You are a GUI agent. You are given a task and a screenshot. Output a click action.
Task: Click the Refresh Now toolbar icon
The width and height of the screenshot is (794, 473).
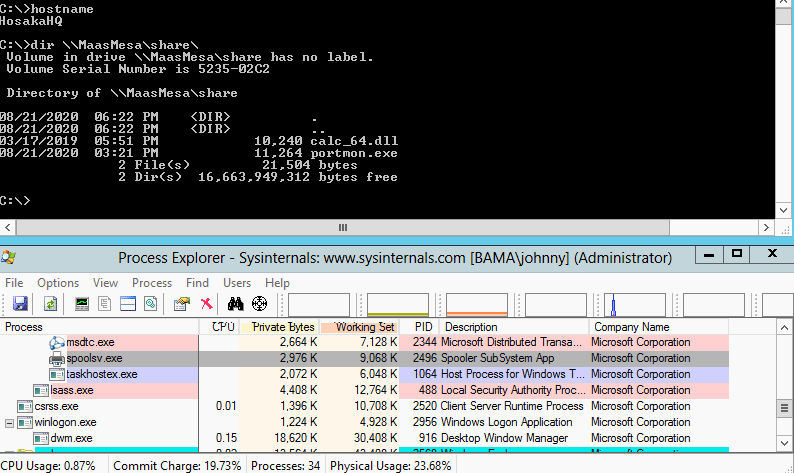tap(50, 304)
